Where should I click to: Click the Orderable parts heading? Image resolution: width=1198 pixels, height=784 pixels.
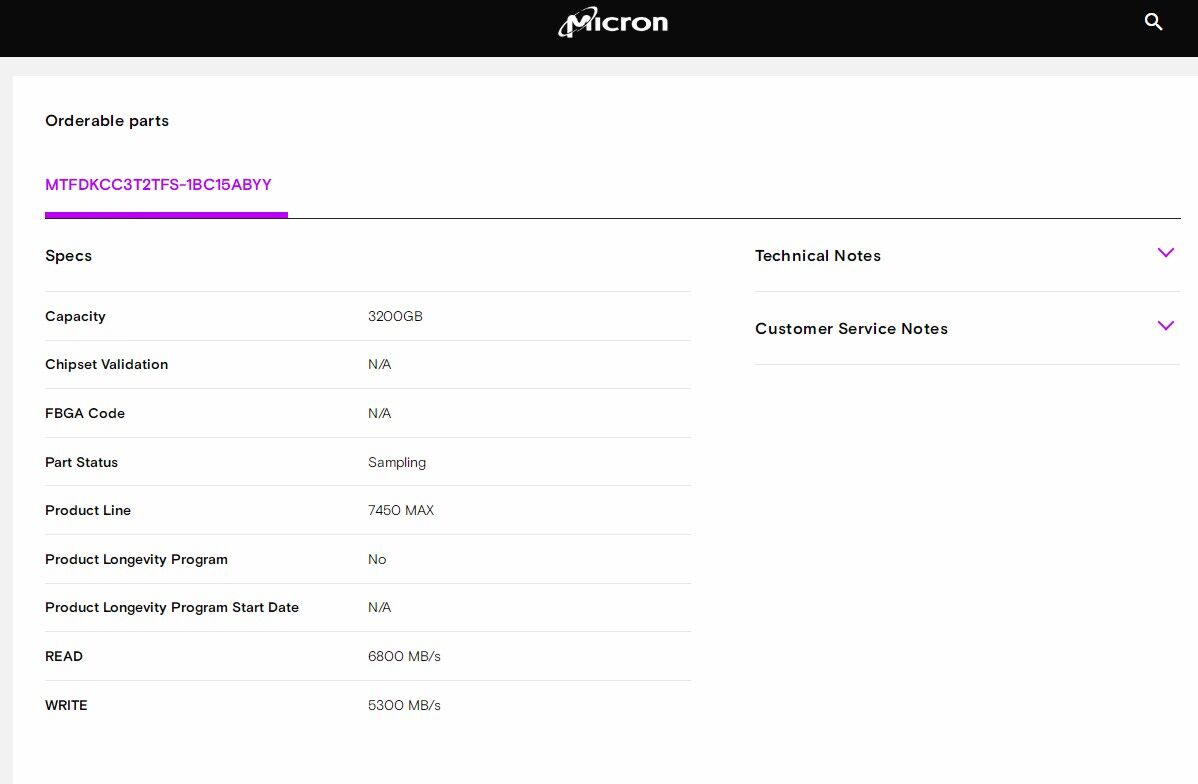[x=107, y=121]
